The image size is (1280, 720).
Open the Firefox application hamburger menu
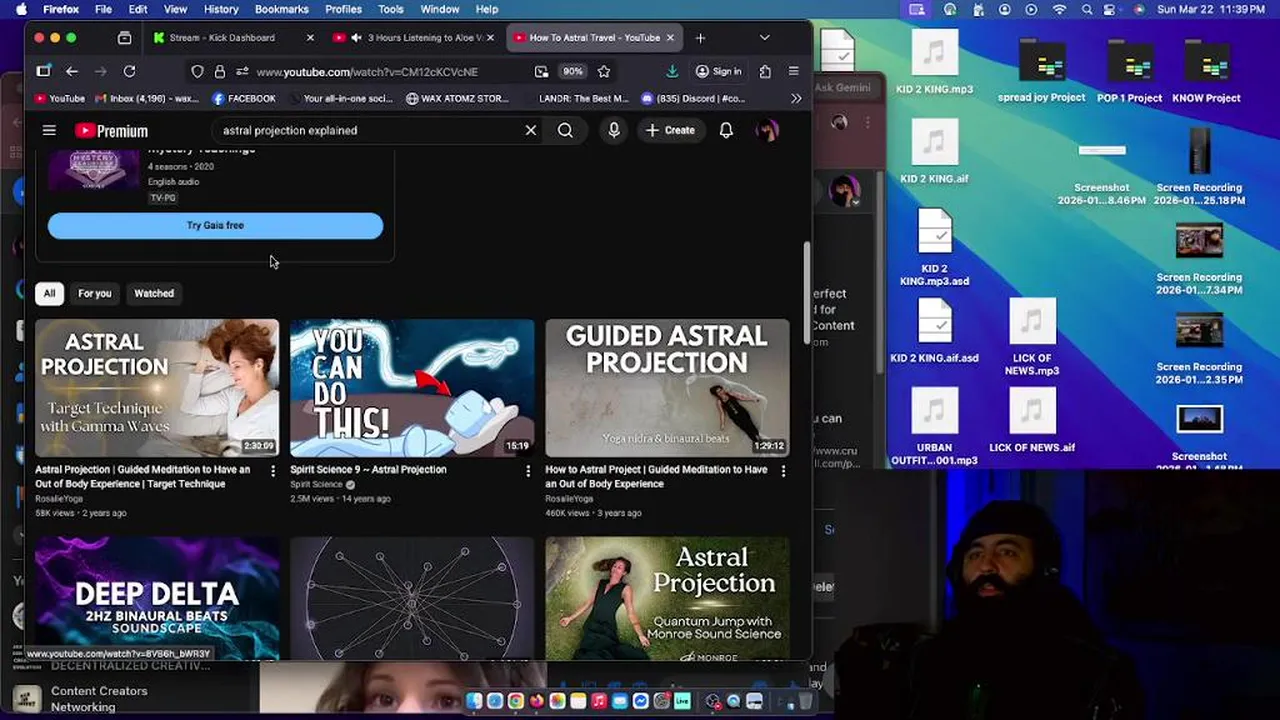point(794,71)
